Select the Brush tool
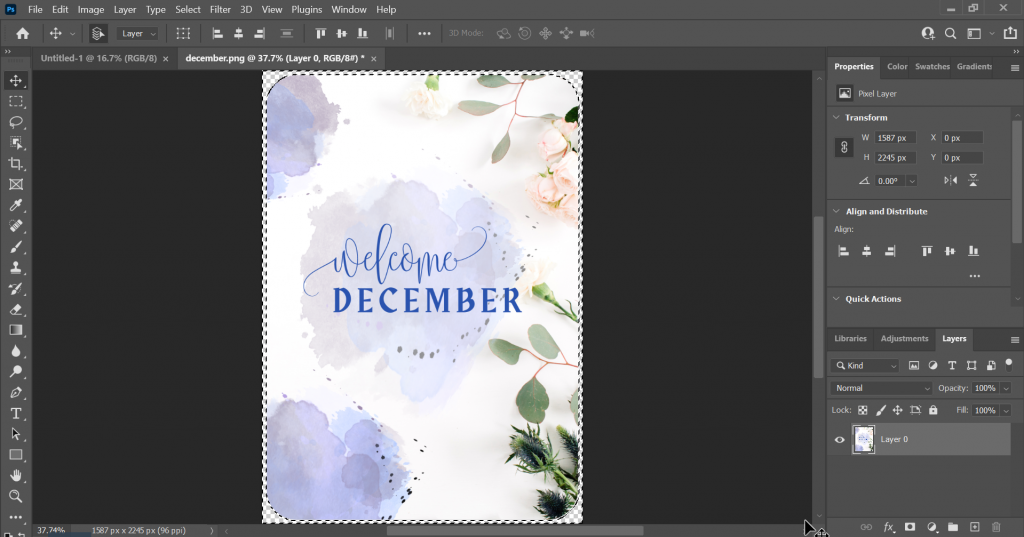The height and width of the screenshot is (537, 1024). coord(16,247)
